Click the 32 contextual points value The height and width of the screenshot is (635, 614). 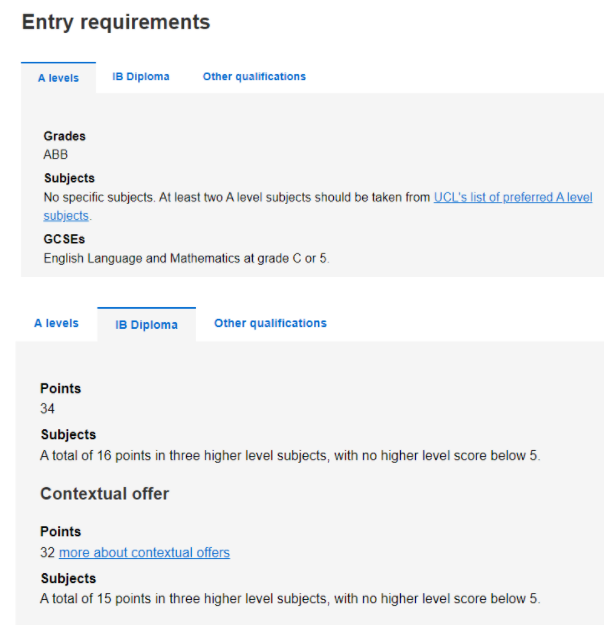click(47, 552)
